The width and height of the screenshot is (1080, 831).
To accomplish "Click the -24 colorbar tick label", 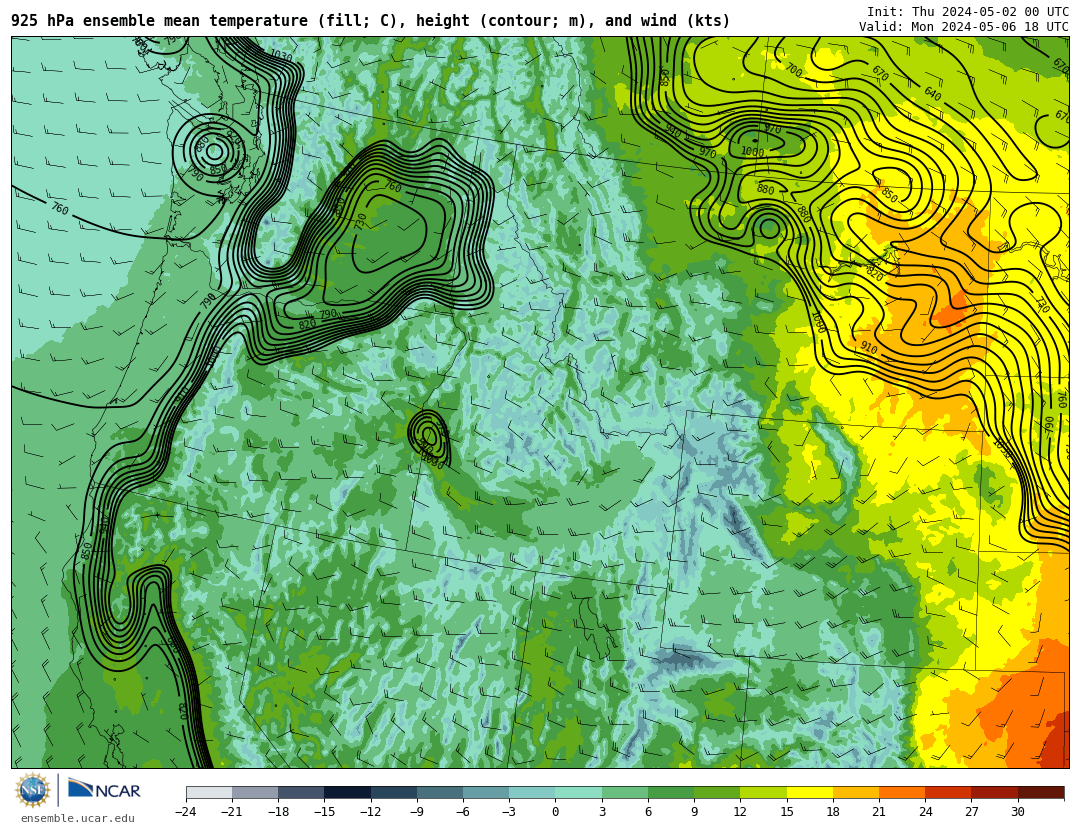I will pyautogui.click(x=186, y=812).
